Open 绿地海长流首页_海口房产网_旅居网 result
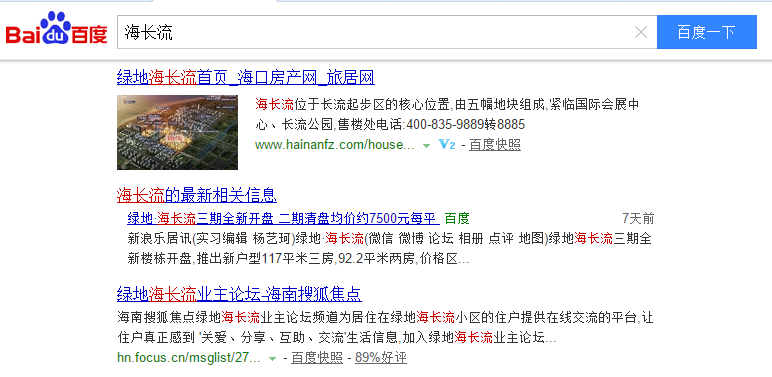 tap(246, 77)
